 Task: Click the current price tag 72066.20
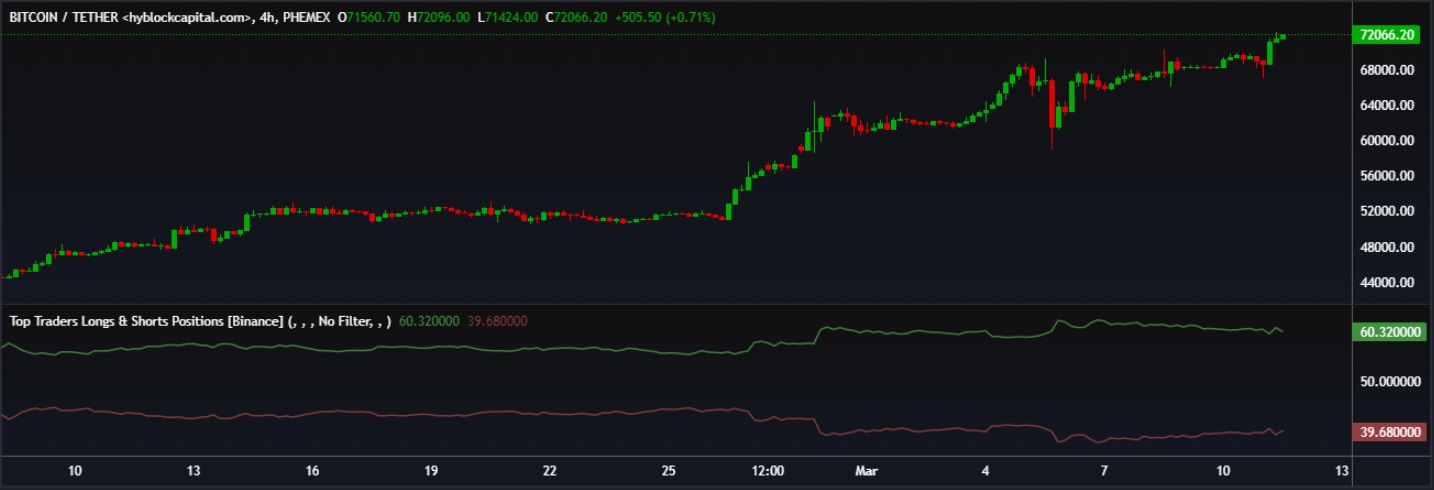[1388, 34]
